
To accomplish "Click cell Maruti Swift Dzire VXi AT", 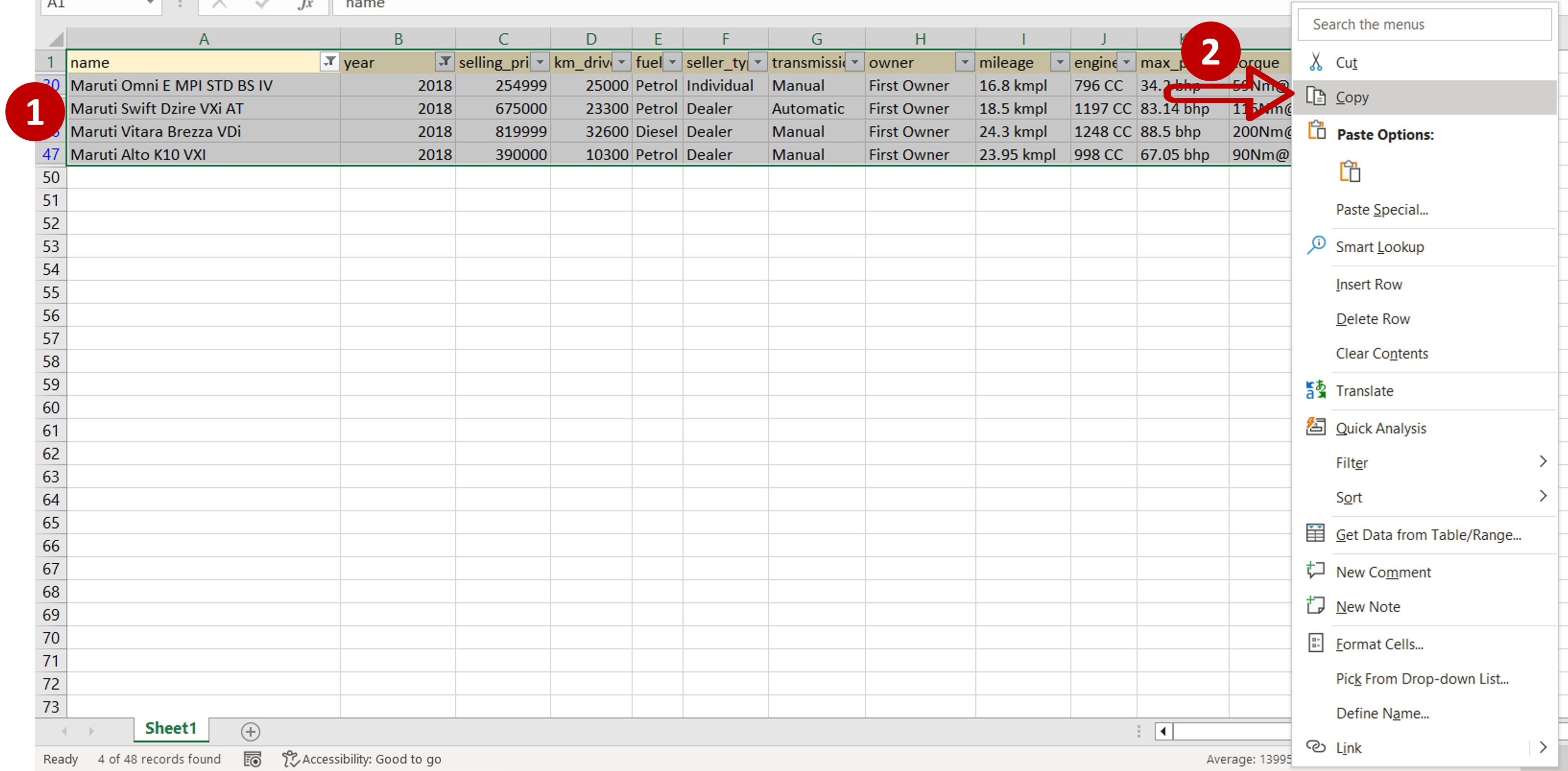I will pyautogui.click(x=203, y=109).
